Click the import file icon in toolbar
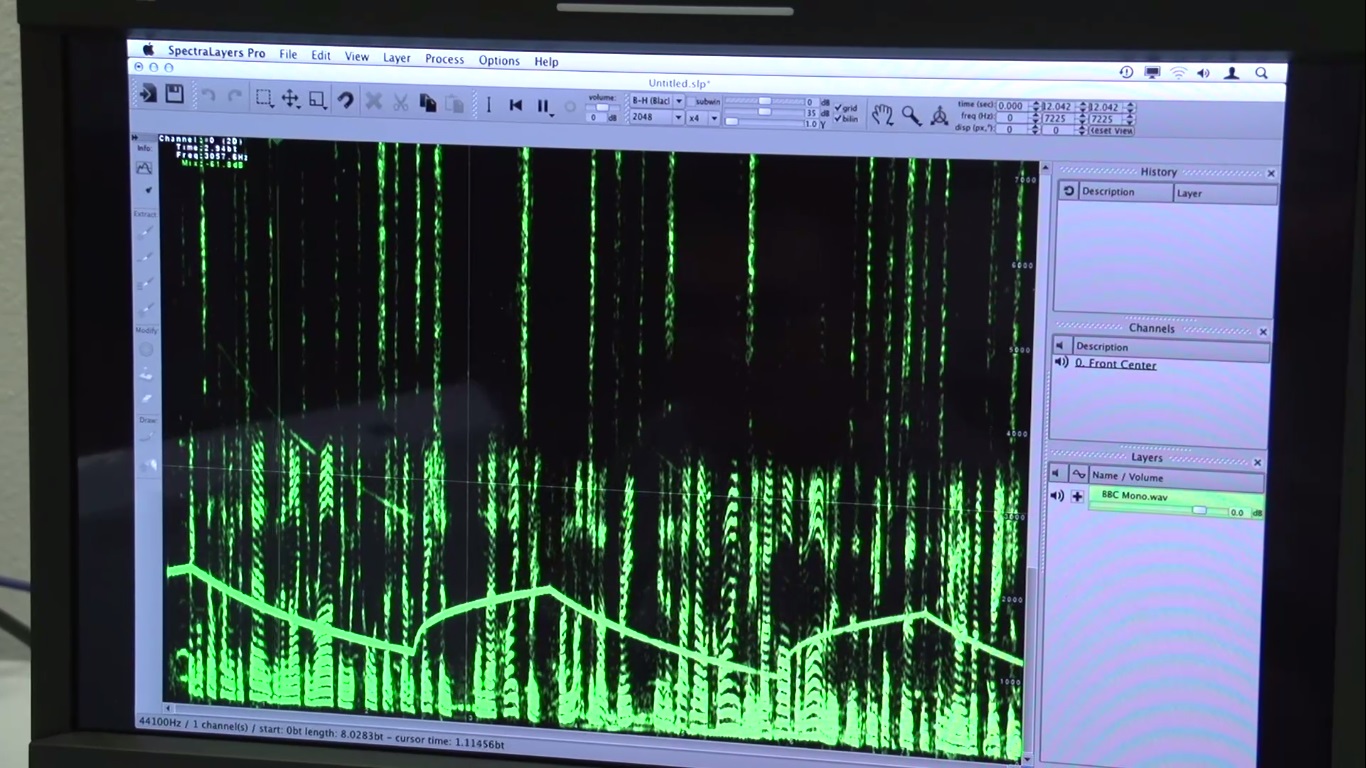1366x768 pixels. click(x=148, y=94)
